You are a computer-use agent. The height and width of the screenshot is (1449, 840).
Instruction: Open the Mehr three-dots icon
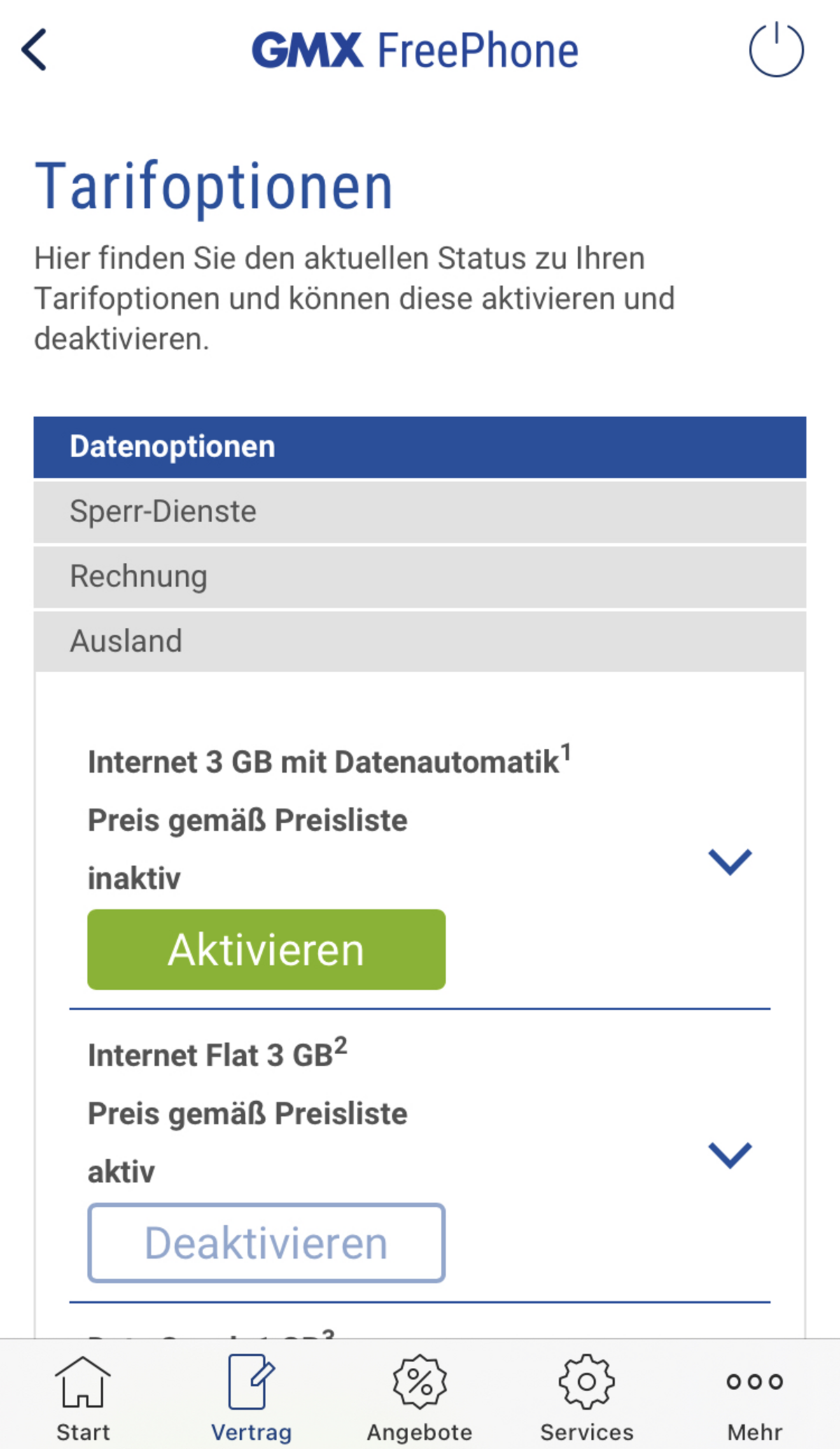click(755, 1382)
